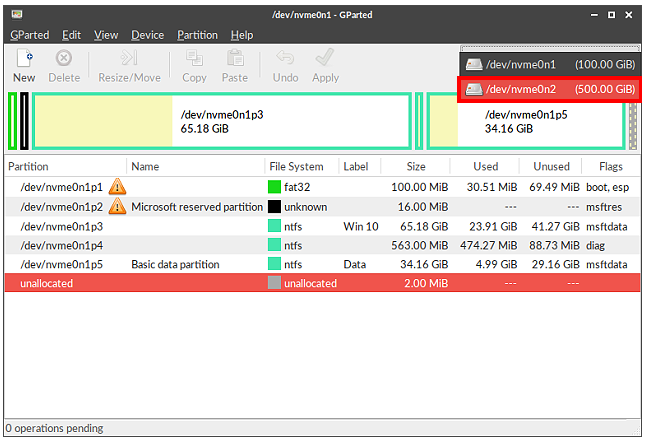Click the 'Data' label cell
645x443 pixels.
coord(355,264)
